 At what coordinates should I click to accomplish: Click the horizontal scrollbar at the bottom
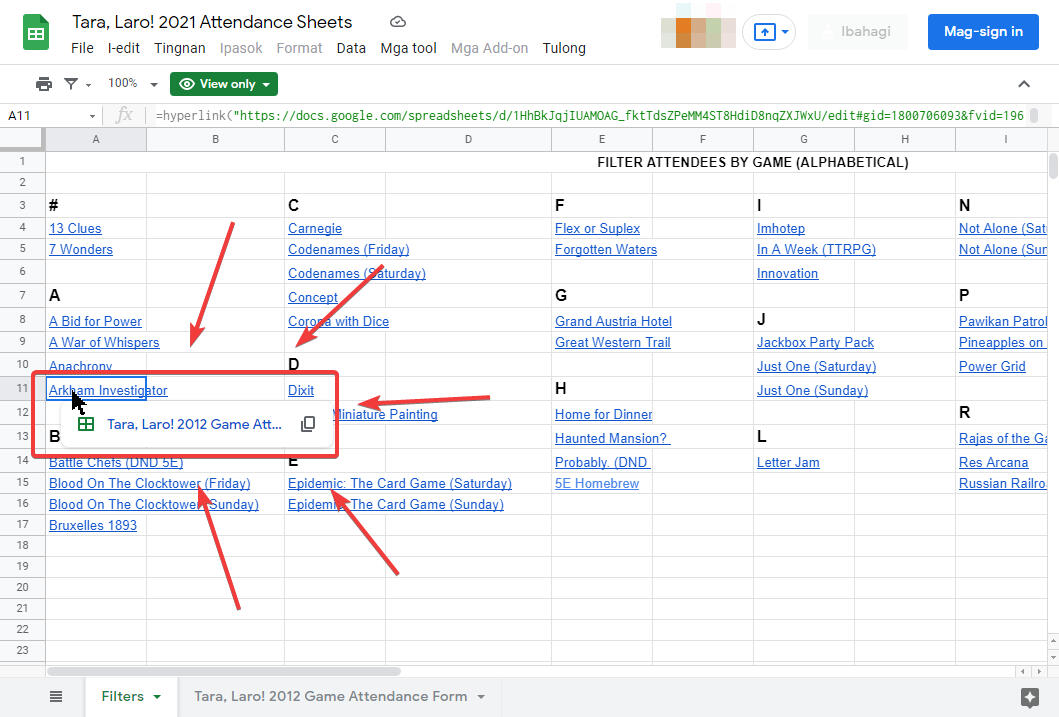pos(223,671)
